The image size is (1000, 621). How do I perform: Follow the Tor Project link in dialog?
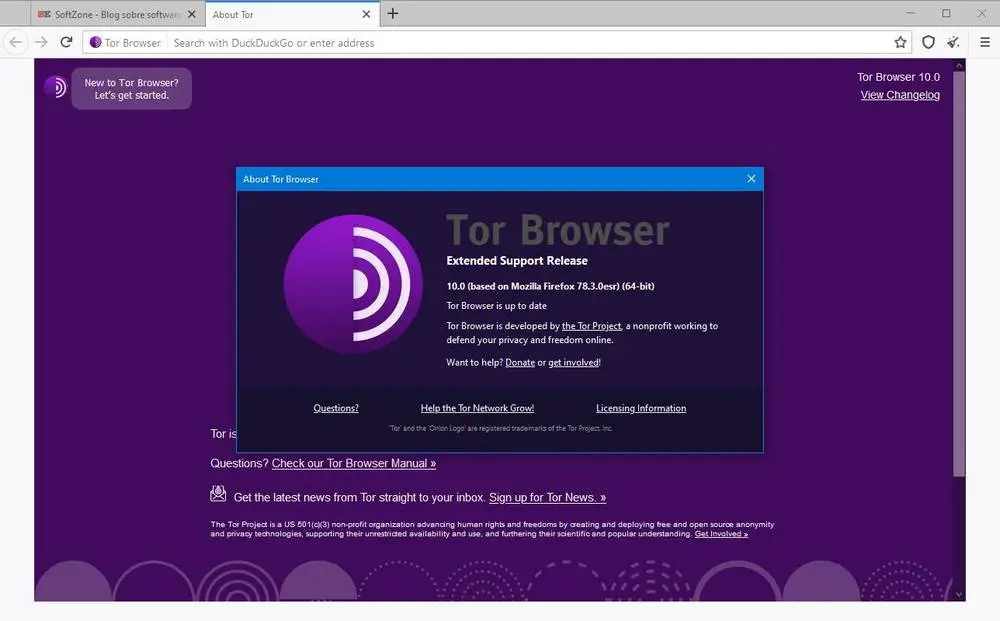click(x=591, y=326)
